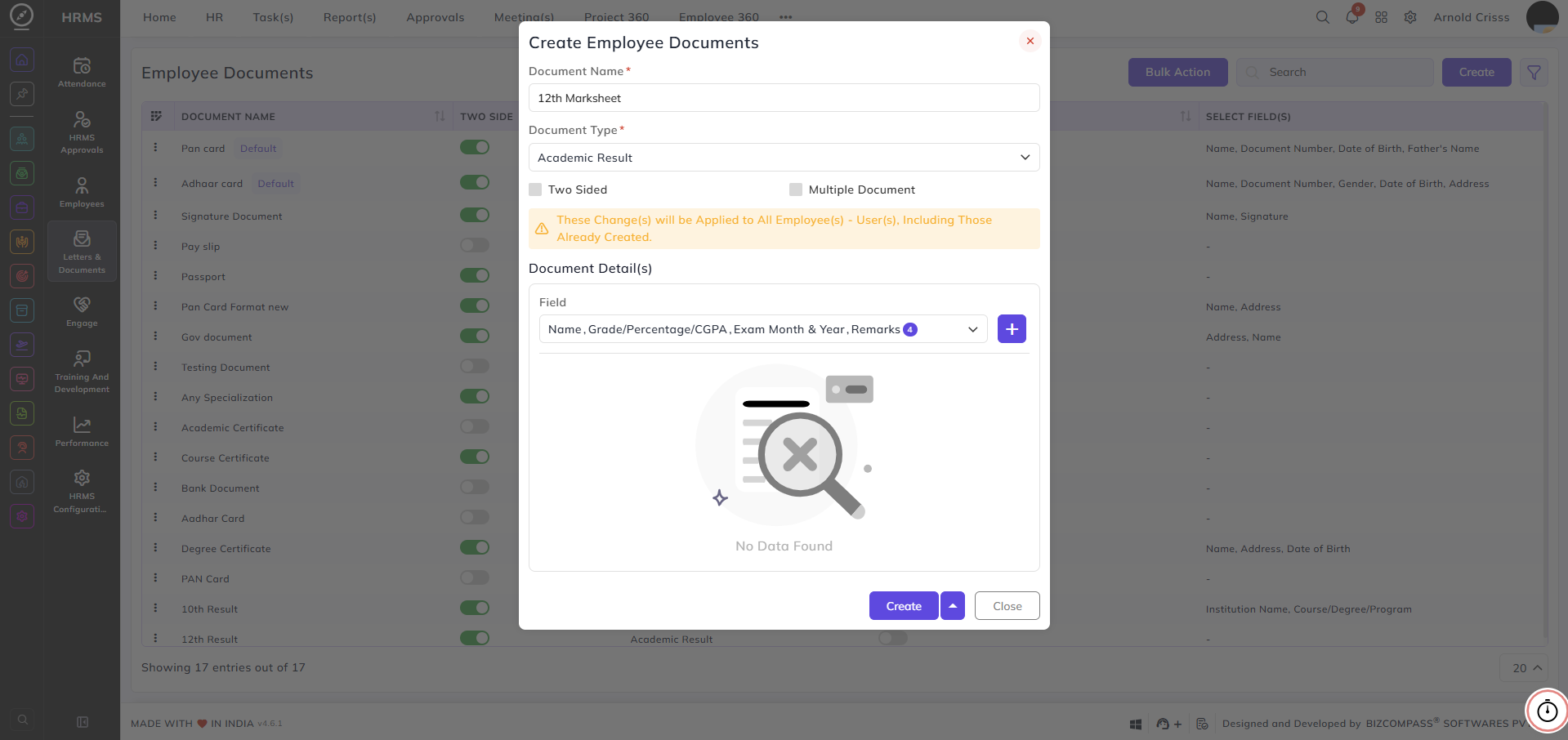The width and height of the screenshot is (1568, 740).
Task: Close the Create Employee Documents dialog
Action: tap(1030, 41)
